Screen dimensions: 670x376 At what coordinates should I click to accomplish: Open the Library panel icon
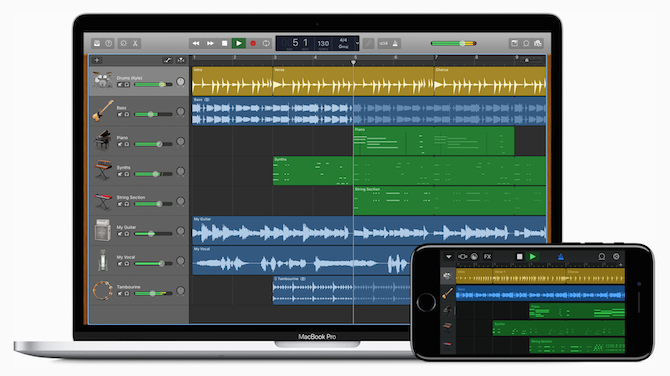(x=97, y=43)
